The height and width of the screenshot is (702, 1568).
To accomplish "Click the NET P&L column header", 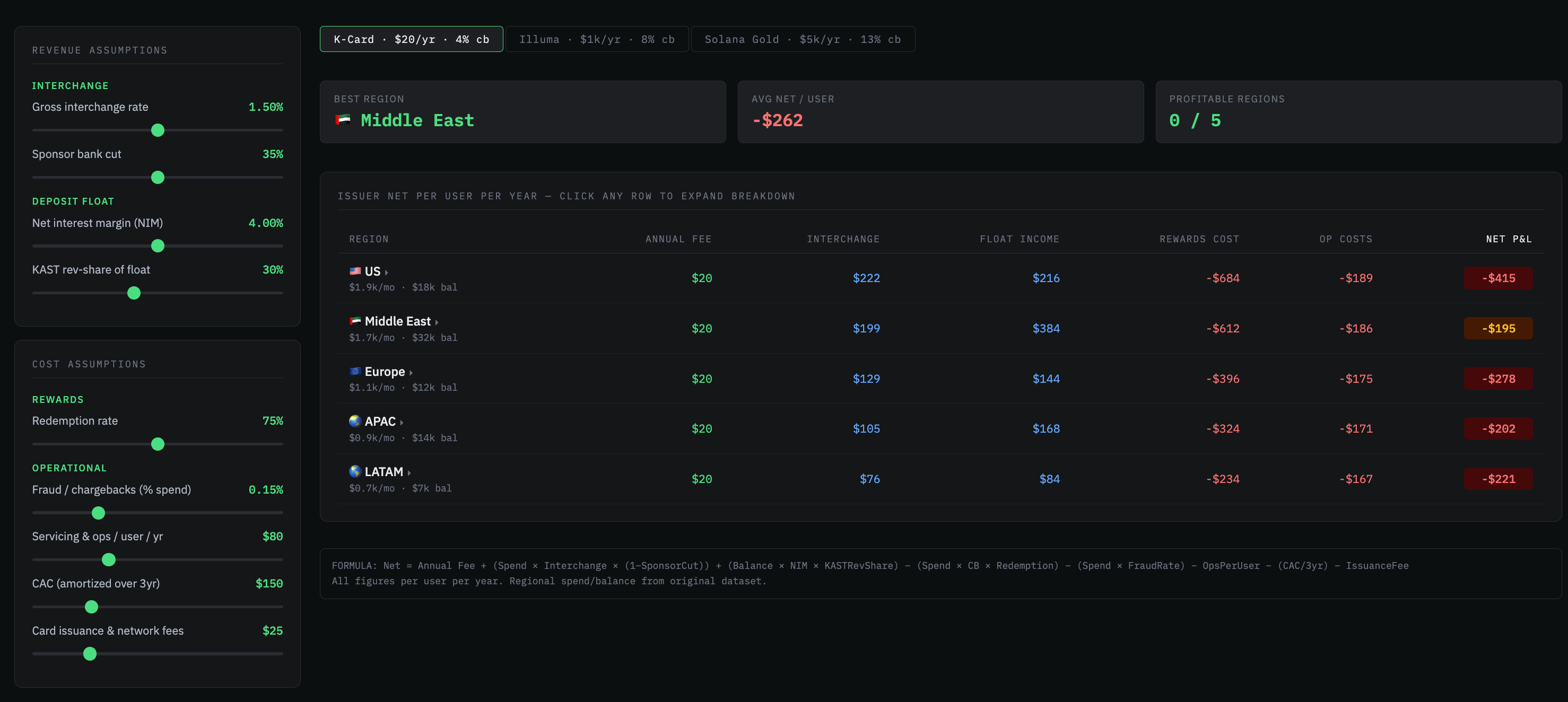I will point(1509,239).
